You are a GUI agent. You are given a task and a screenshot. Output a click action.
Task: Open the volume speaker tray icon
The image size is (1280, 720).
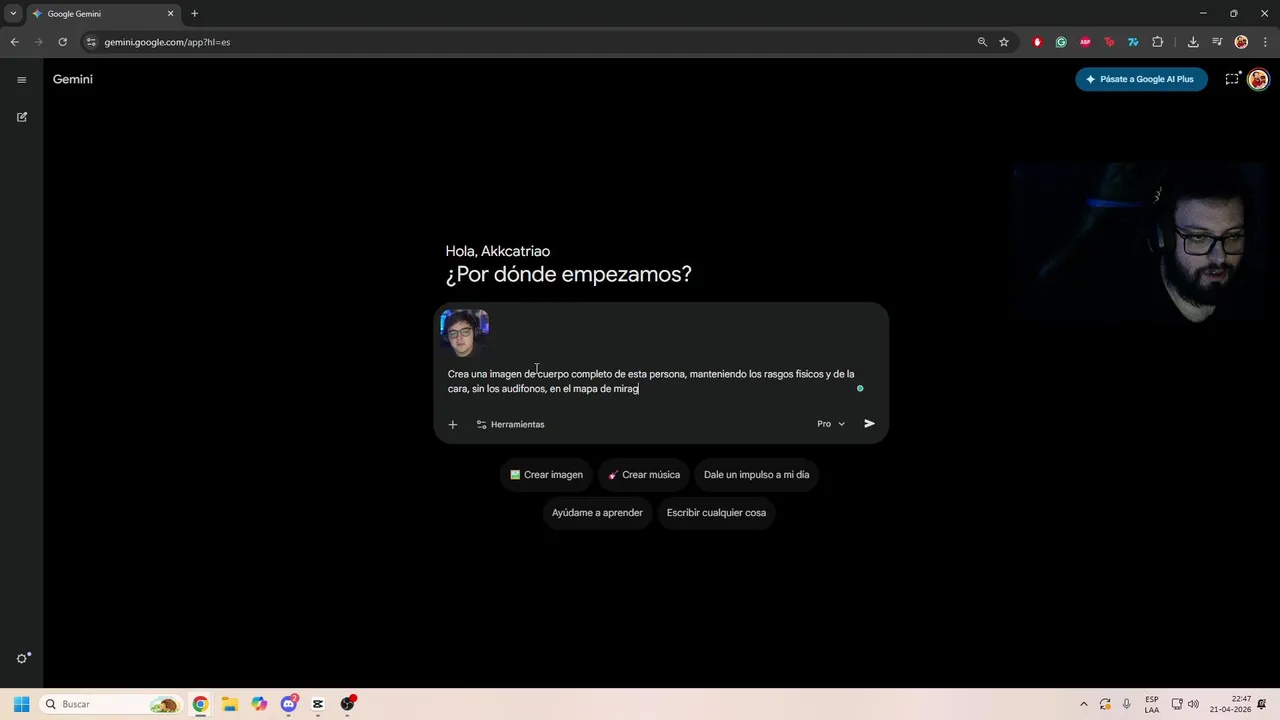(x=1193, y=704)
